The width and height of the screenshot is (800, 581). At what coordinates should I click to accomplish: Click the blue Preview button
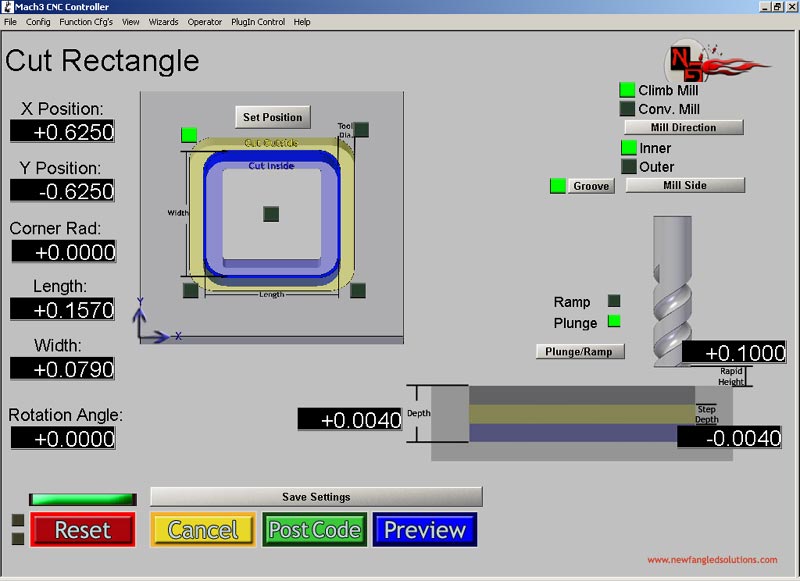(x=425, y=530)
